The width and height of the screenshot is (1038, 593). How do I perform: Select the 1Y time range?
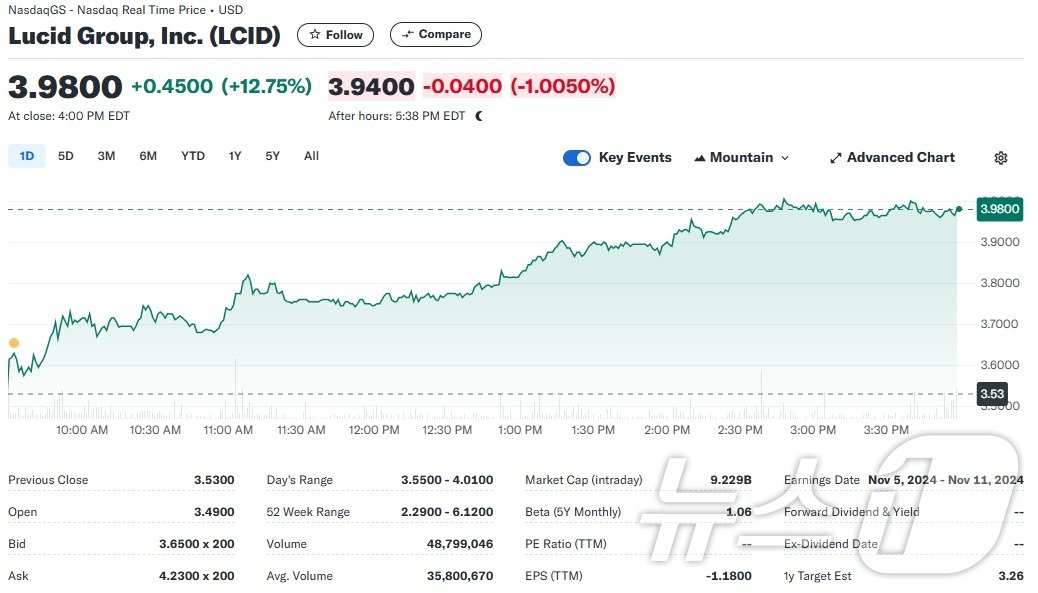click(x=235, y=156)
